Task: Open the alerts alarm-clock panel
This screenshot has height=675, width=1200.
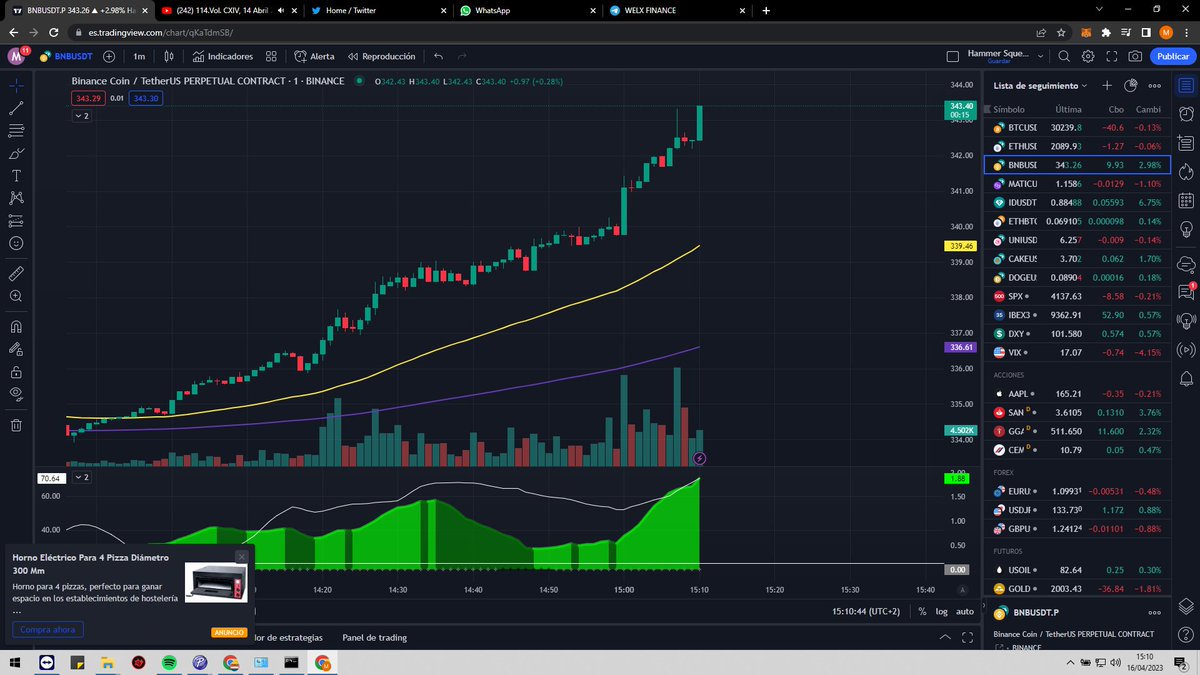Action: point(1186,116)
